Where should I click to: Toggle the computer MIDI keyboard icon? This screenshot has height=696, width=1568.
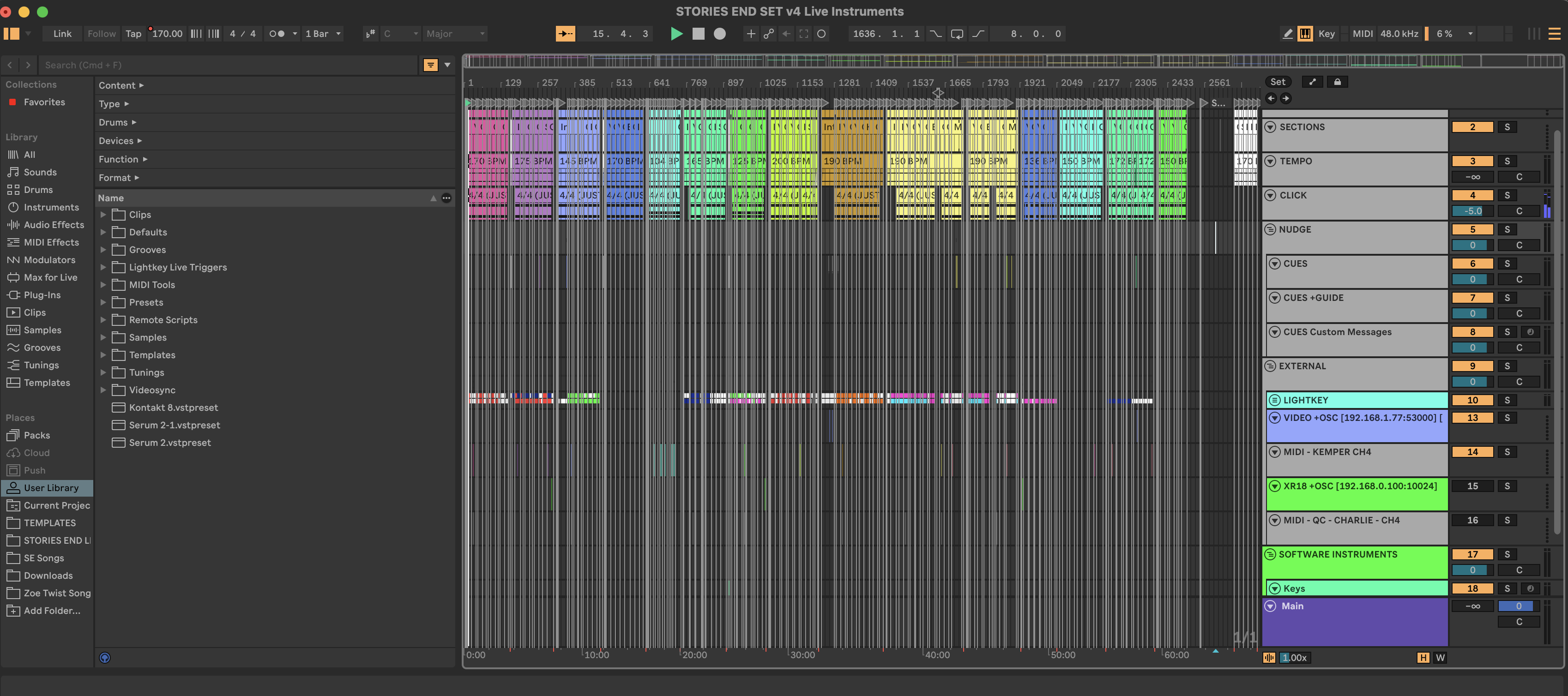(x=1305, y=34)
